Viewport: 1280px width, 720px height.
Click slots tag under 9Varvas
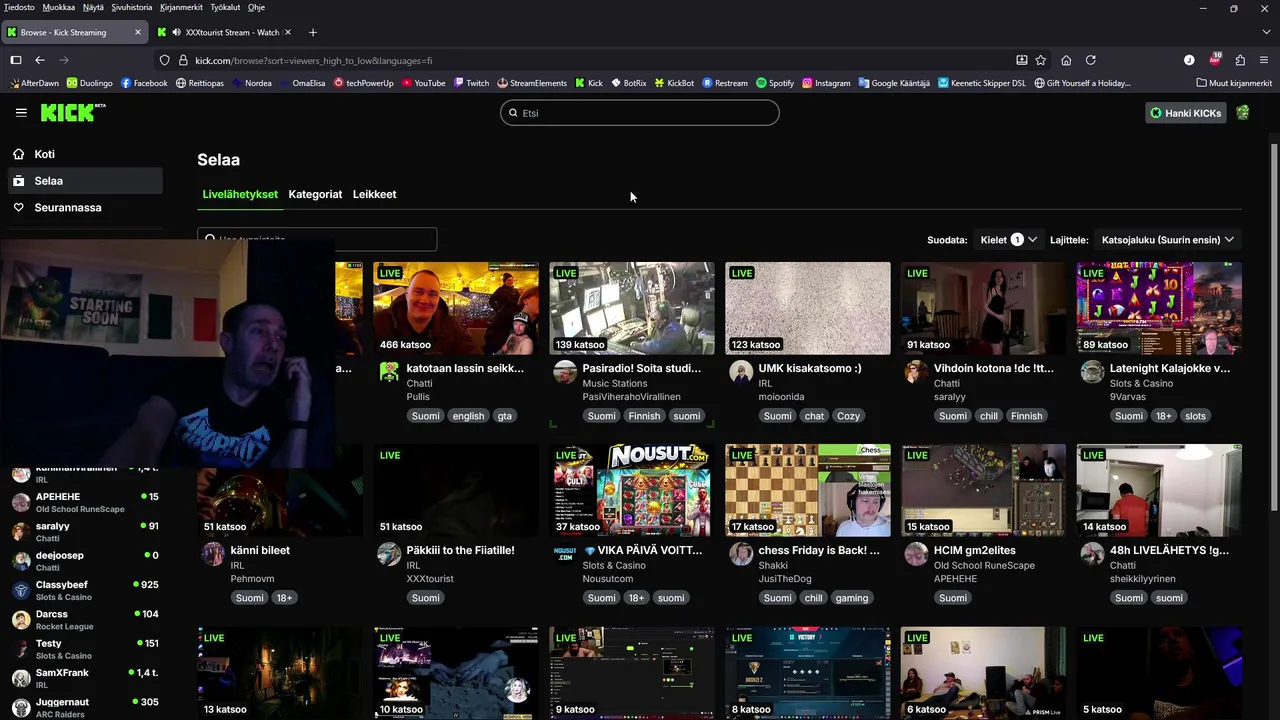coord(1195,416)
